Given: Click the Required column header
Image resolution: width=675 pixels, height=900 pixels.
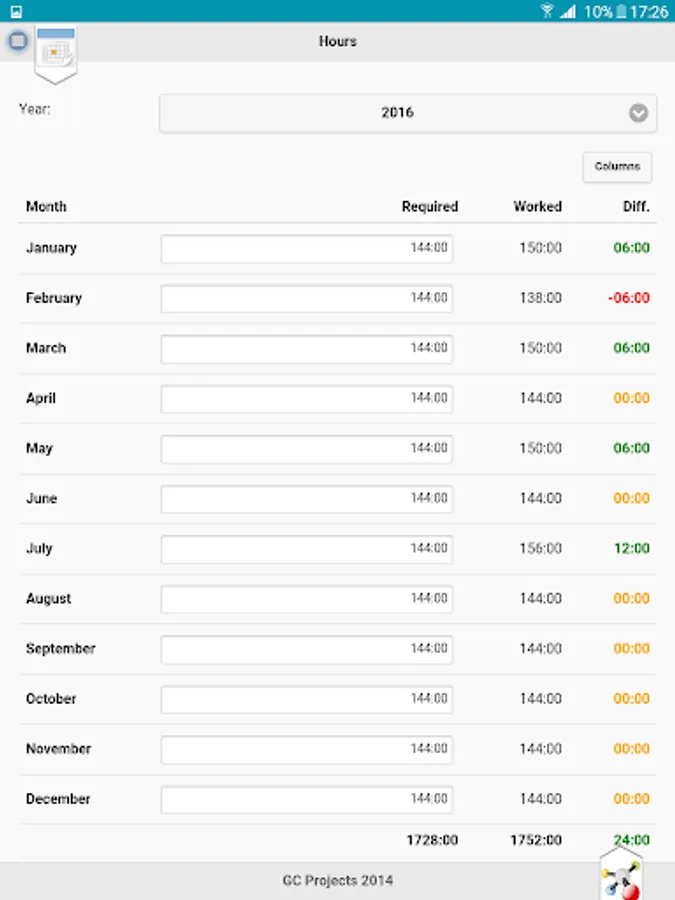Looking at the screenshot, I should click(429, 207).
